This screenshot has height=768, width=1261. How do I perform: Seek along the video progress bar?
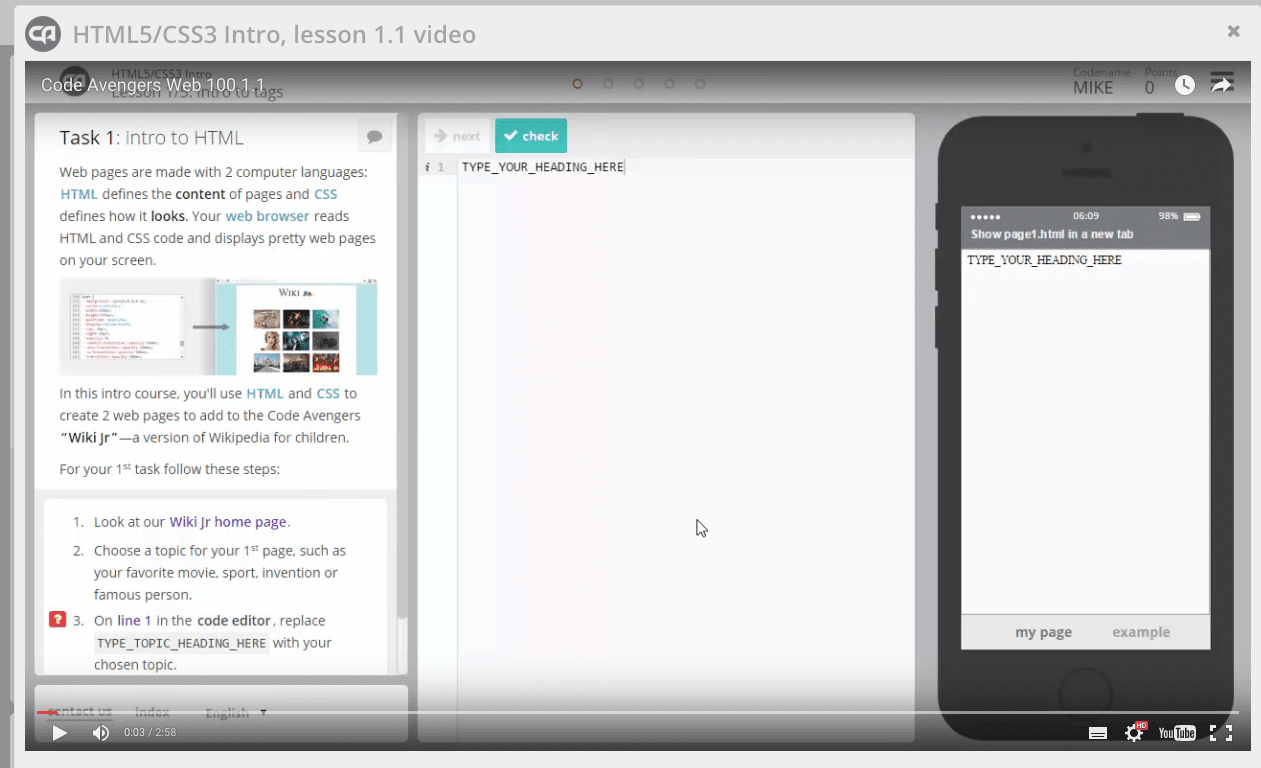637,712
